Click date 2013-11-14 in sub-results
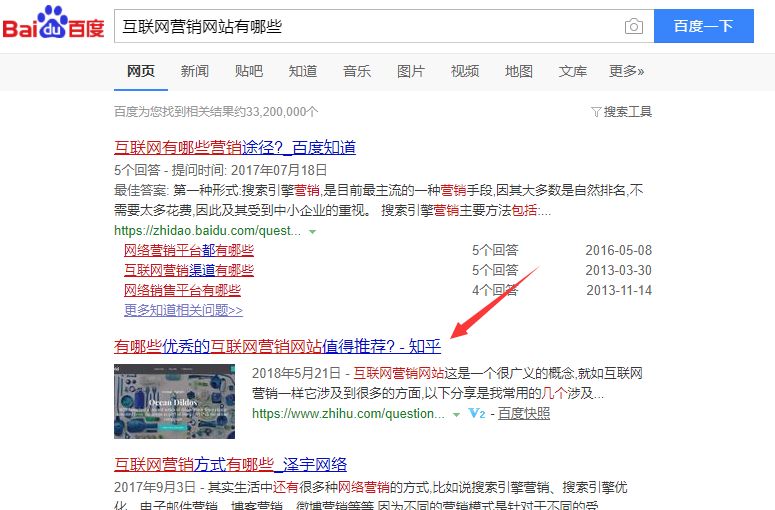This screenshot has height=510, width=775. 619,290
